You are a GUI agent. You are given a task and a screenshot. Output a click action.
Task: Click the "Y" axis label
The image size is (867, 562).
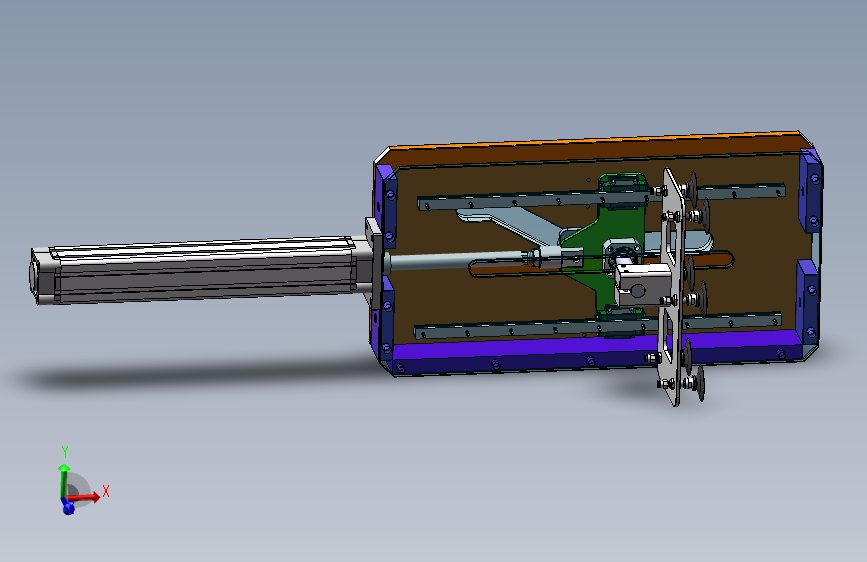click(65, 451)
